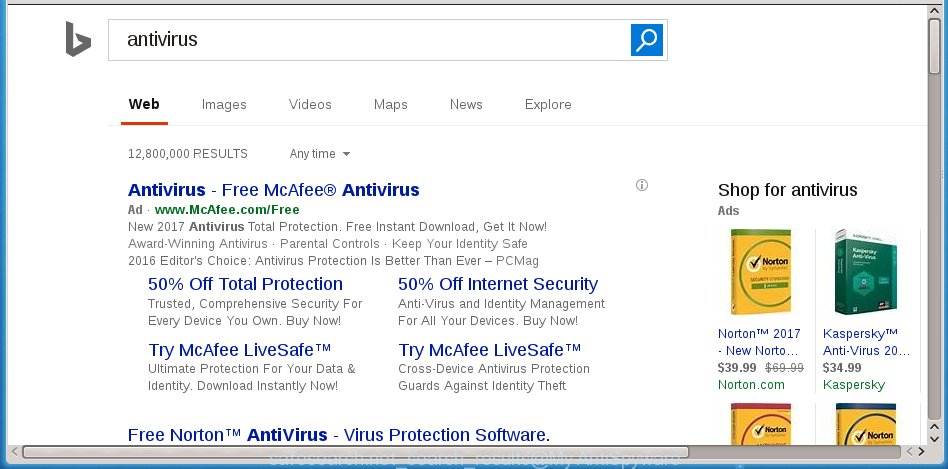Viewport: 948px width, 469px height.
Task: Click the lower-right Norton product thumbnail
Action: [865, 424]
